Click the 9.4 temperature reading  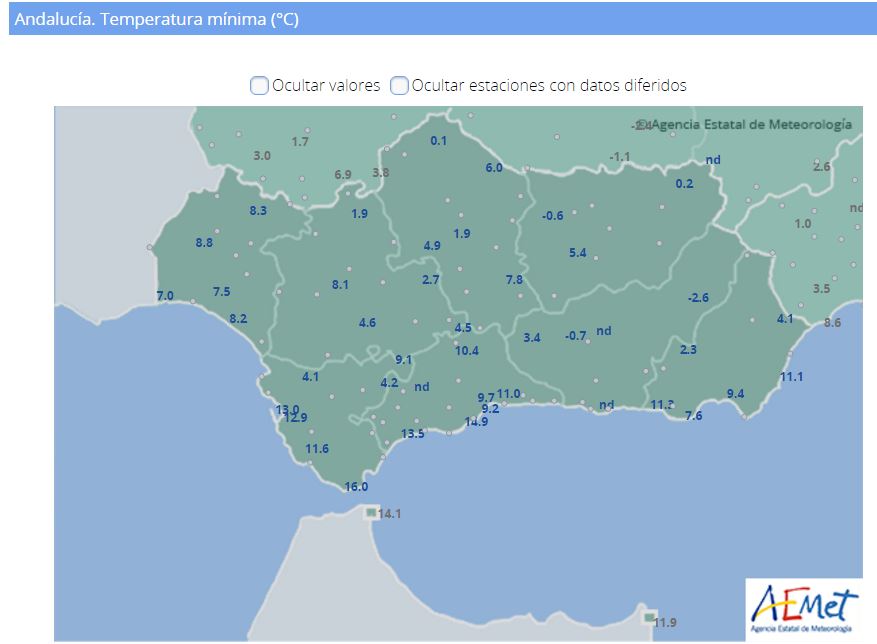click(x=735, y=394)
